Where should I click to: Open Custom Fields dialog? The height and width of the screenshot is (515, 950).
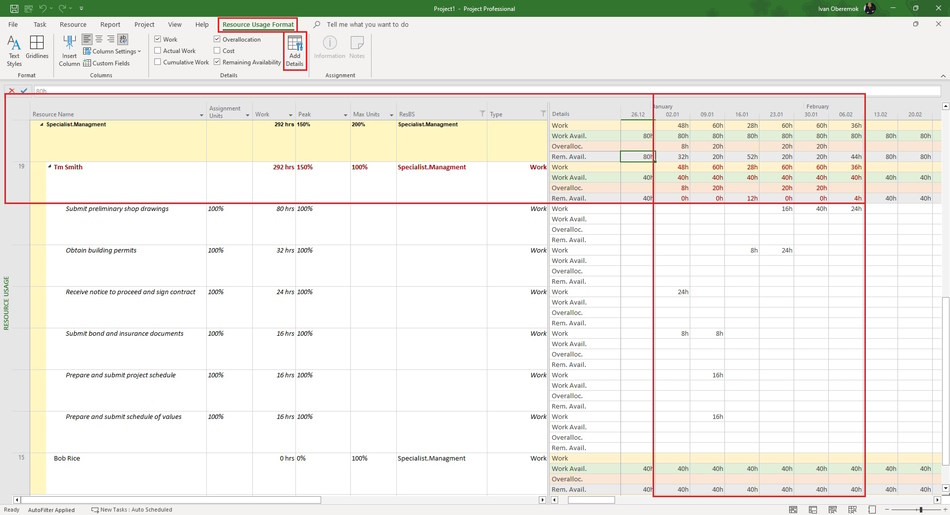tap(107, 63)
